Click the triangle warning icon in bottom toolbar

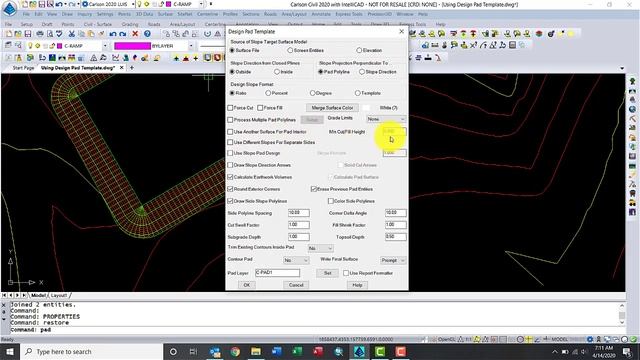click(x=93, y=58)
